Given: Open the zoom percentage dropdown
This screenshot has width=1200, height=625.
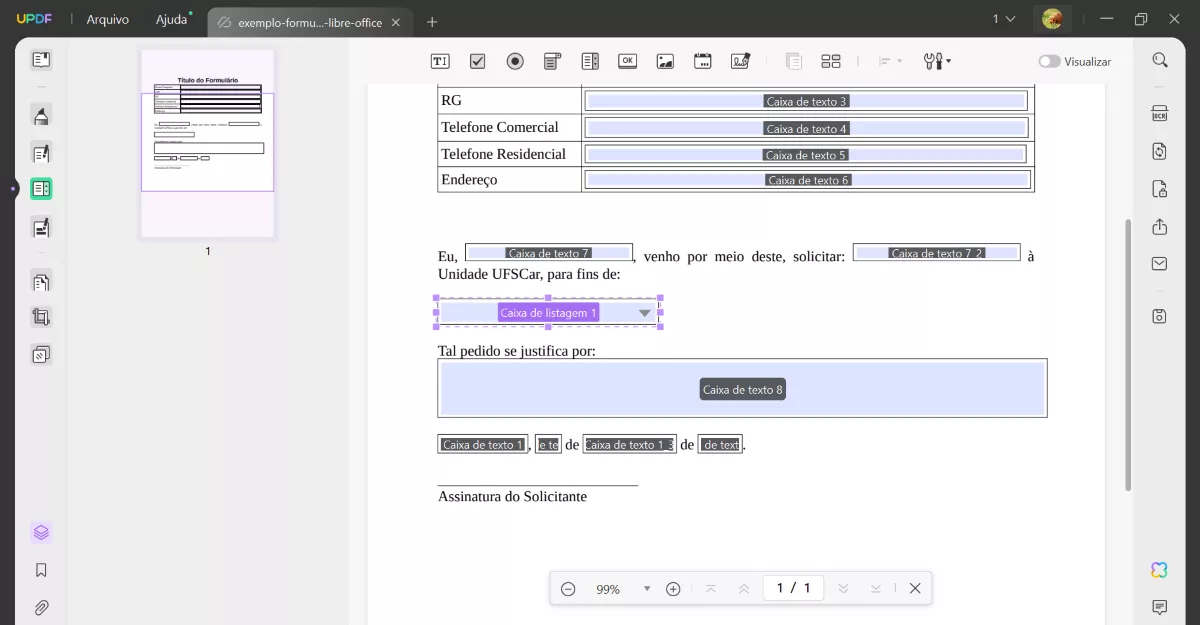Looking at the screenshot, I should pyautogui.click(x=646, y=589).
